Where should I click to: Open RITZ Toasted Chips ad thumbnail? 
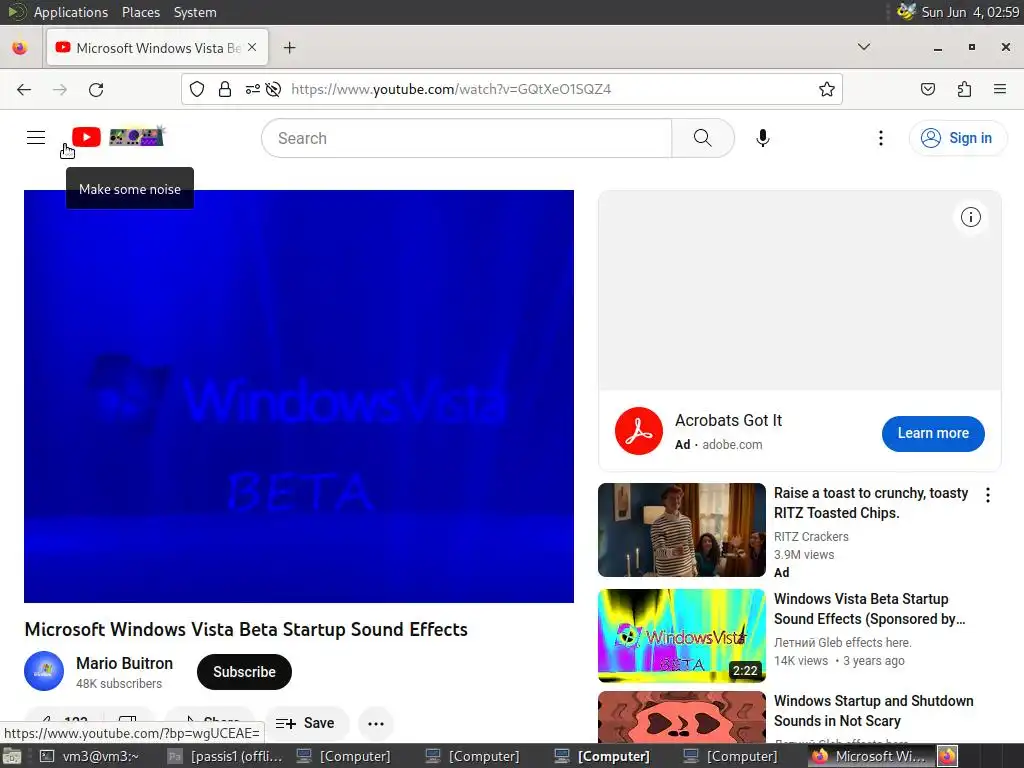[x=681, y=530]
